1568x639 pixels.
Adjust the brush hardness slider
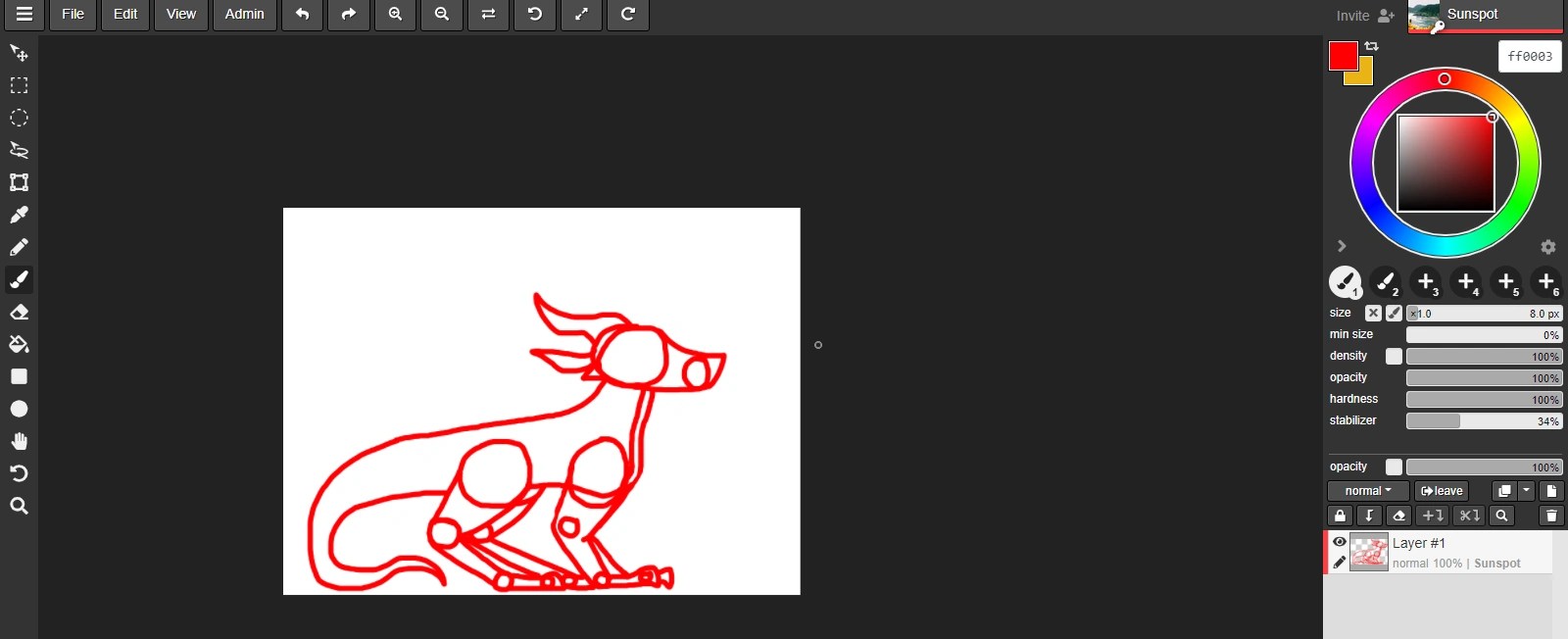click(x=1485, y=400)
